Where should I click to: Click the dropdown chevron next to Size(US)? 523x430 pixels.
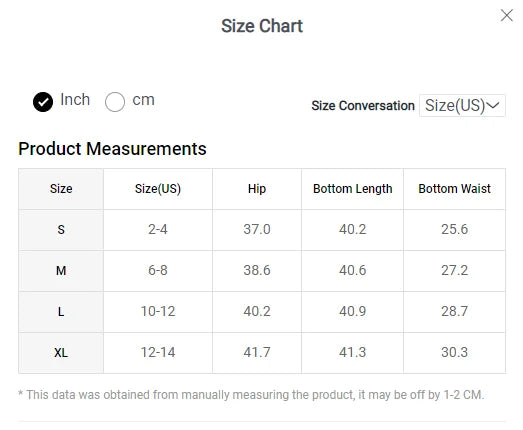493,105
